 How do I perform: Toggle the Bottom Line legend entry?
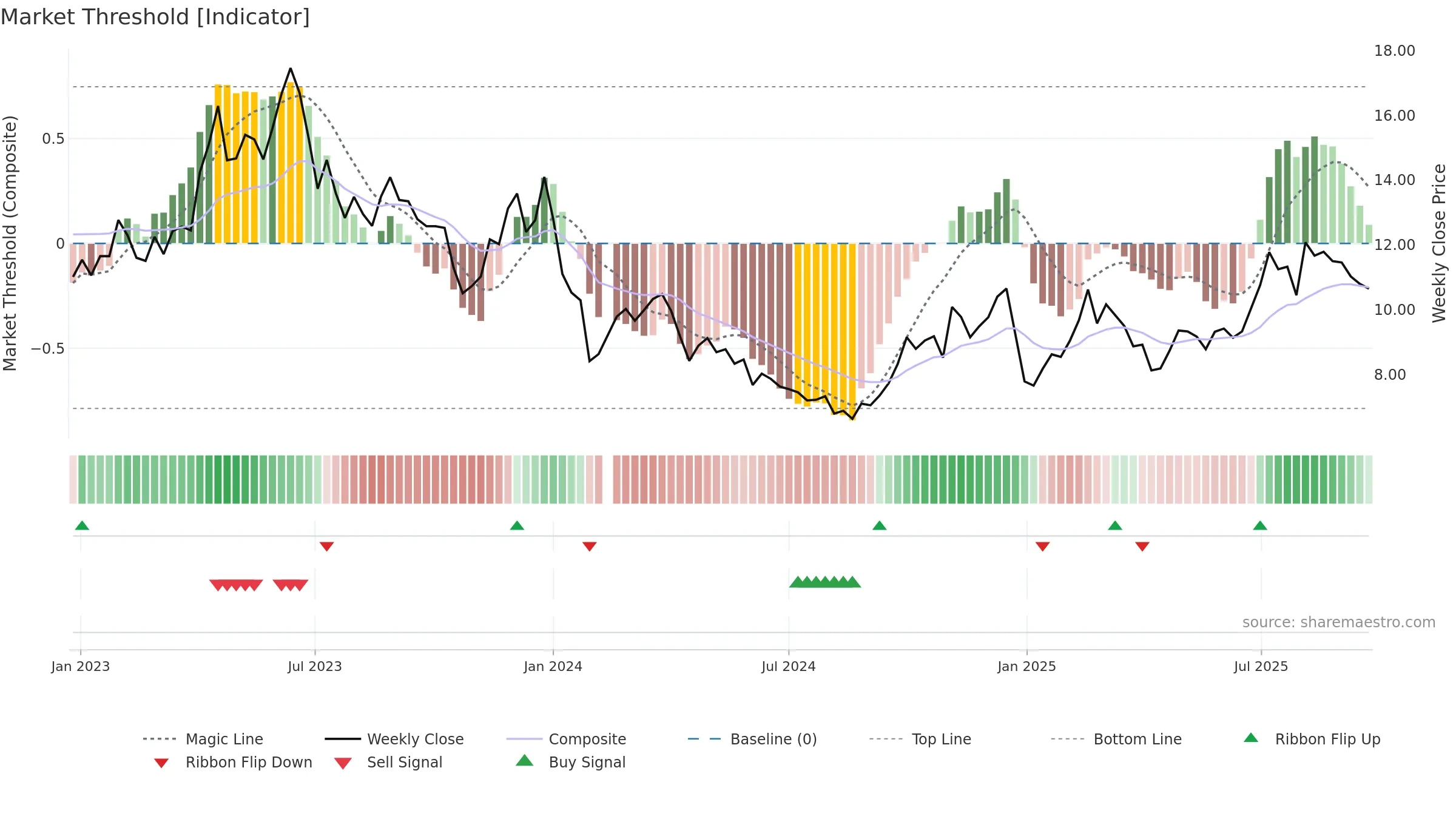tap(1116, 739)
